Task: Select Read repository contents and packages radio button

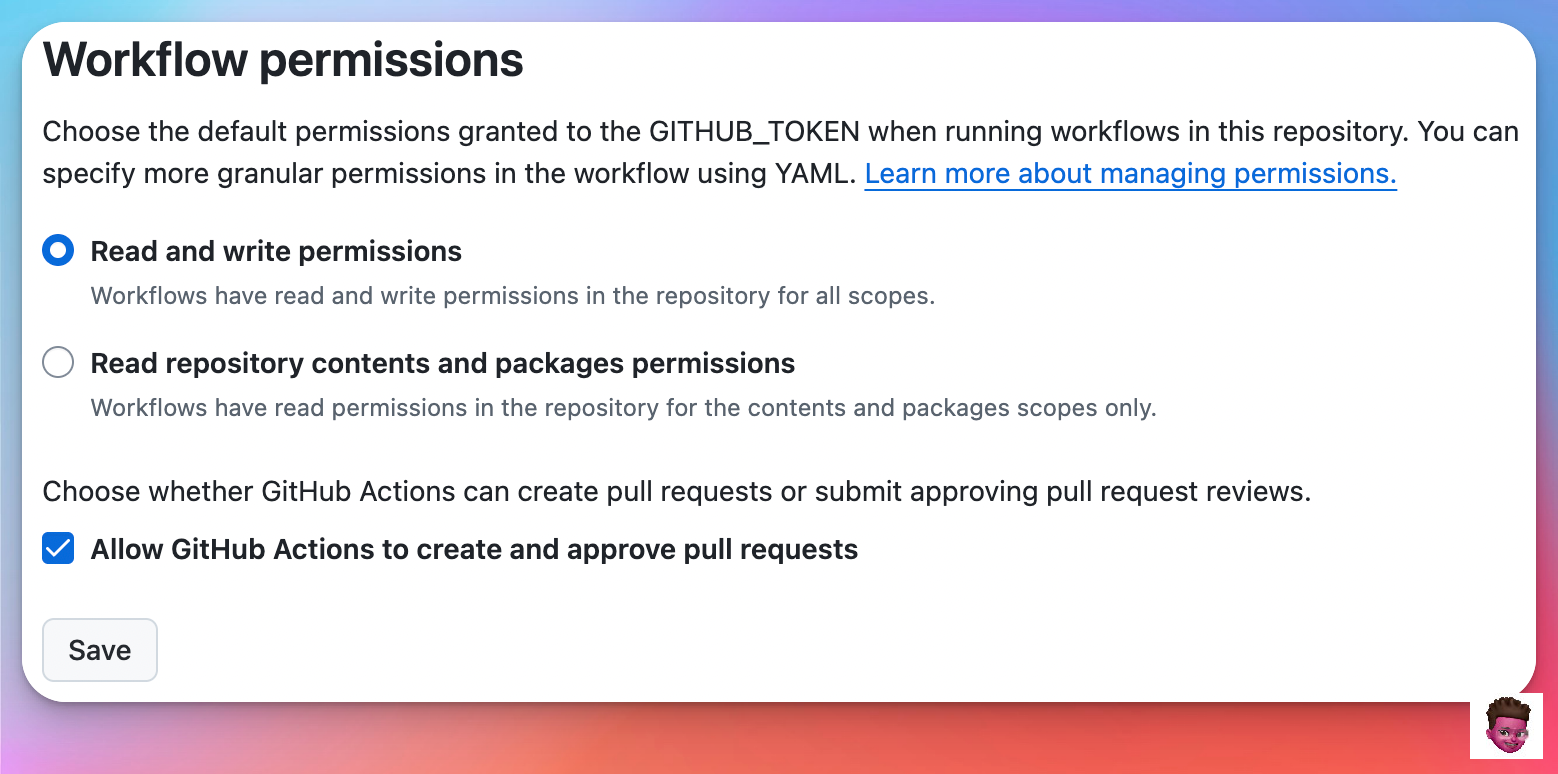Action: point(58,362)
